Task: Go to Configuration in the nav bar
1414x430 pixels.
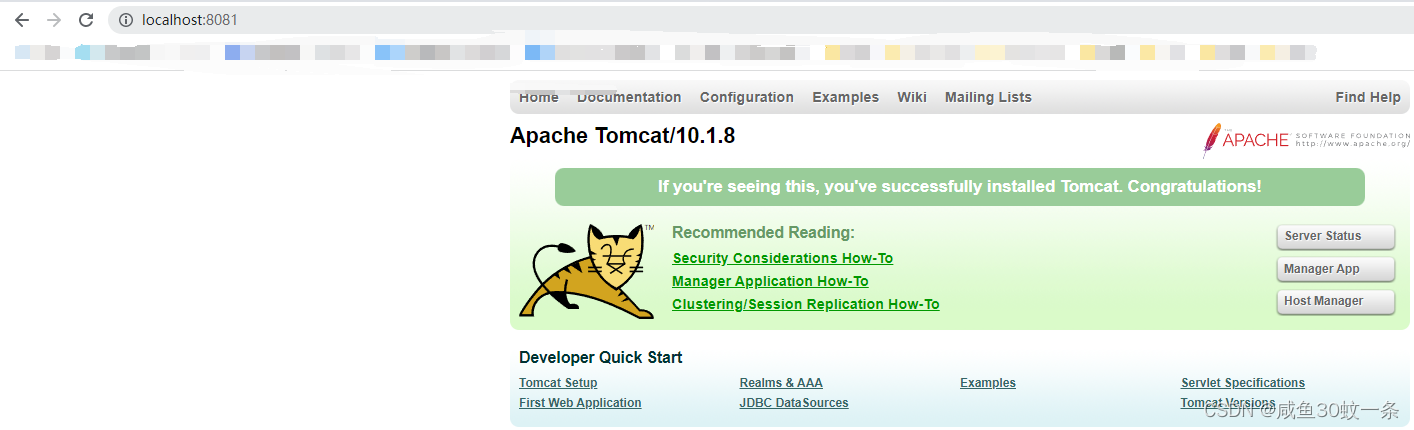Action: (747, 97)
